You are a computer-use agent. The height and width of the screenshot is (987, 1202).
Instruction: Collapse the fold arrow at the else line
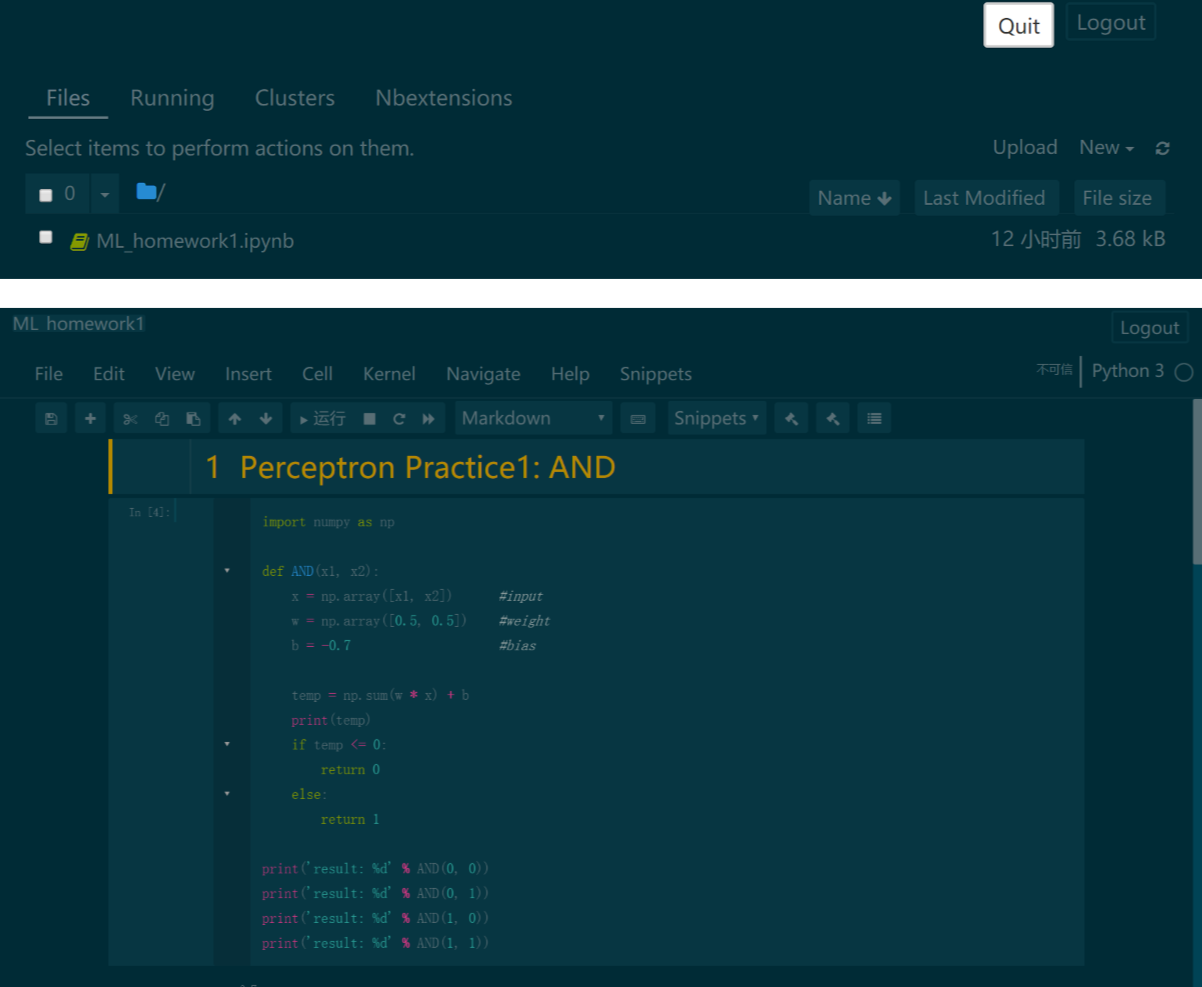(x=227, y=793)
